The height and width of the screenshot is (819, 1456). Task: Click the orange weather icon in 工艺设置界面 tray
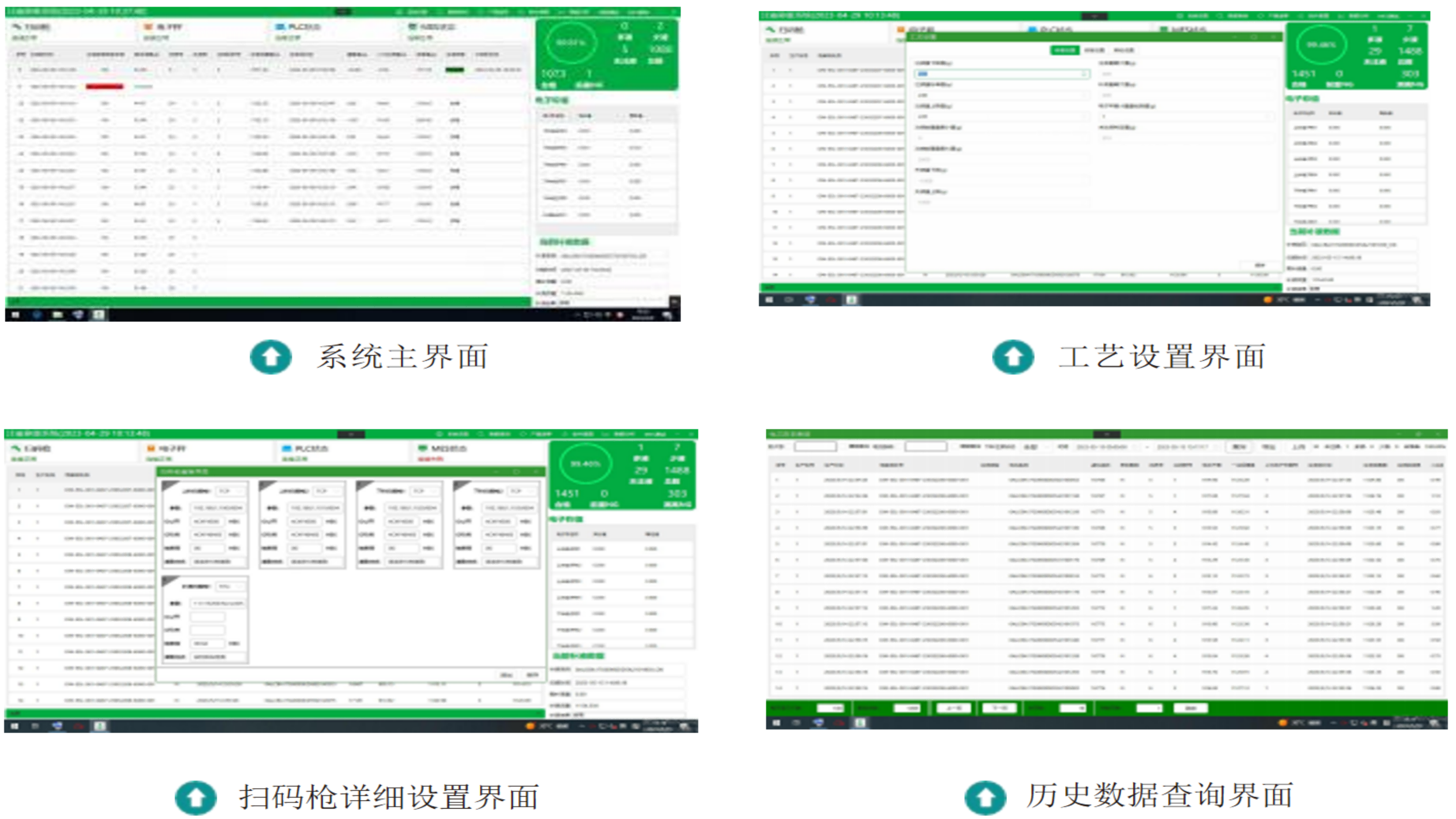point(1268,299)
